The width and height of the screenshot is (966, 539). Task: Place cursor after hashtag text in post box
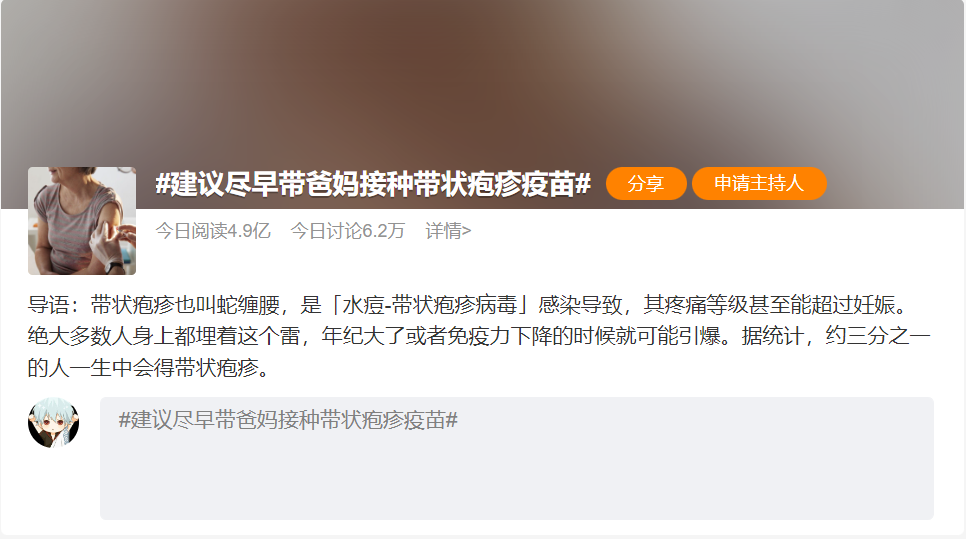[460, 420]
